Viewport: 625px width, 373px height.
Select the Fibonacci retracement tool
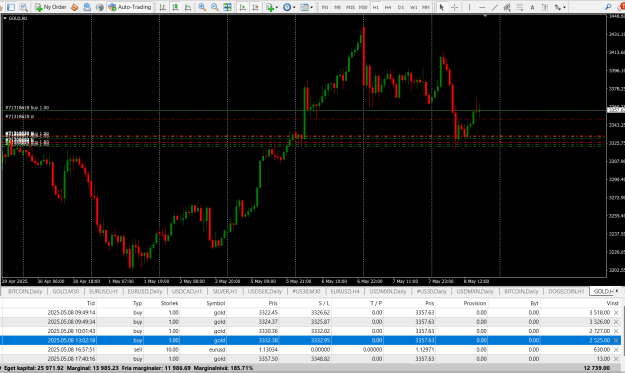click(x=519, y=7)
